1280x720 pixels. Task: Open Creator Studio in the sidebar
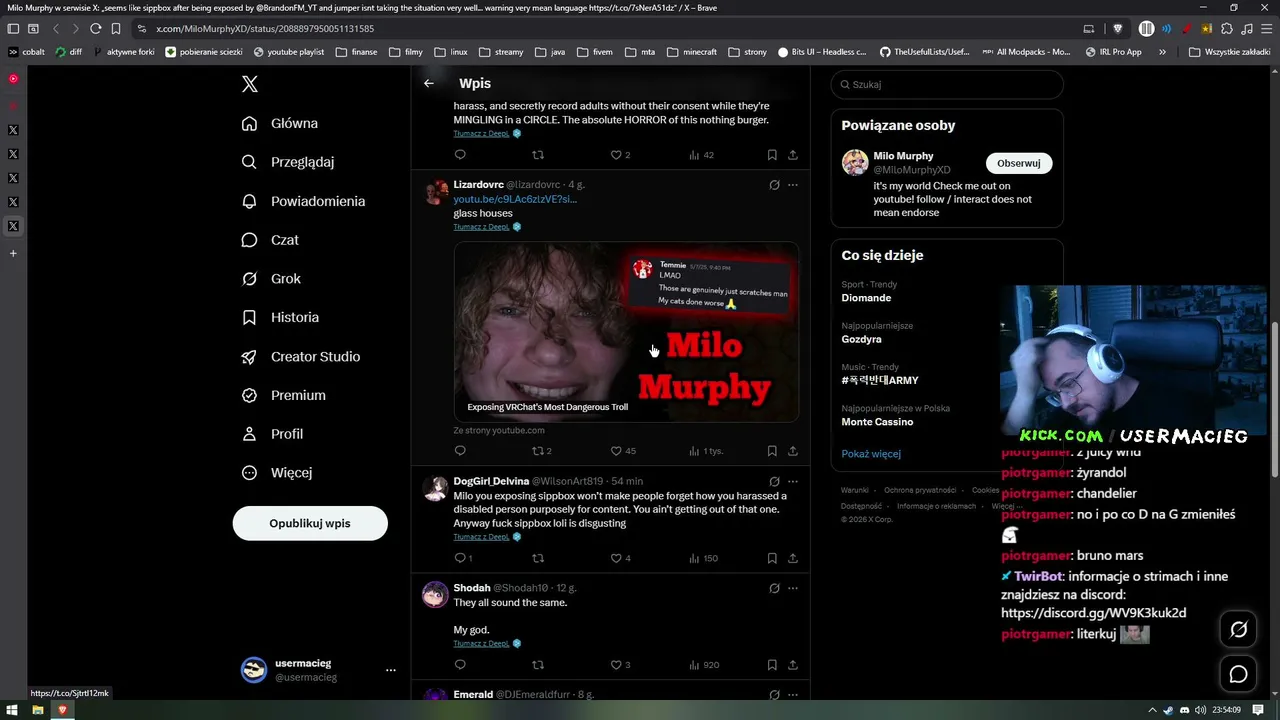pos(301,356)
